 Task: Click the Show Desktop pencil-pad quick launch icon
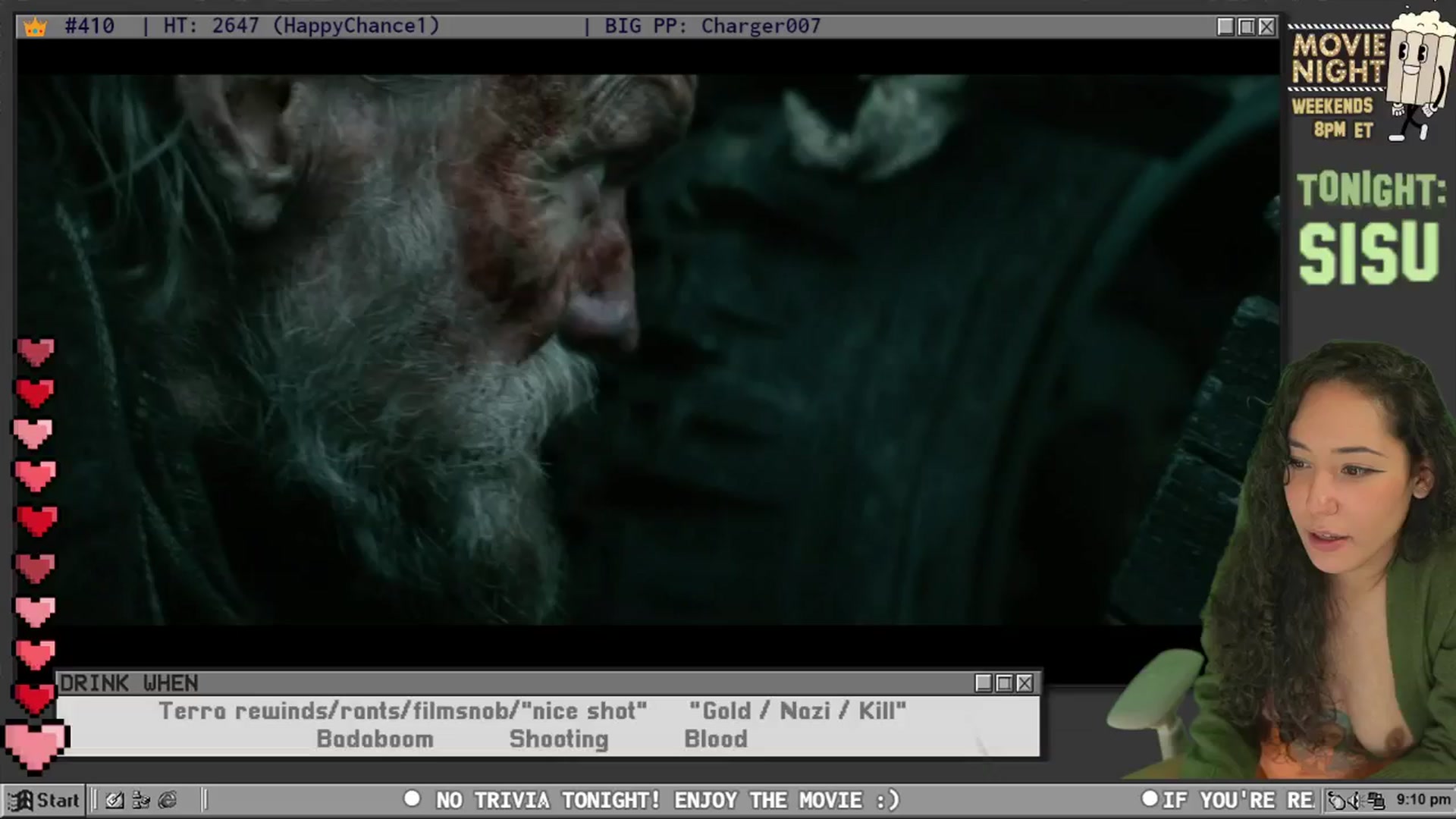pos(115,800)
